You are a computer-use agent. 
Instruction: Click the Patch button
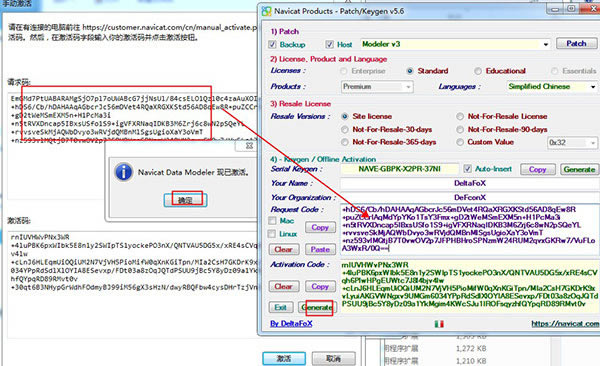tap(576, 44)
